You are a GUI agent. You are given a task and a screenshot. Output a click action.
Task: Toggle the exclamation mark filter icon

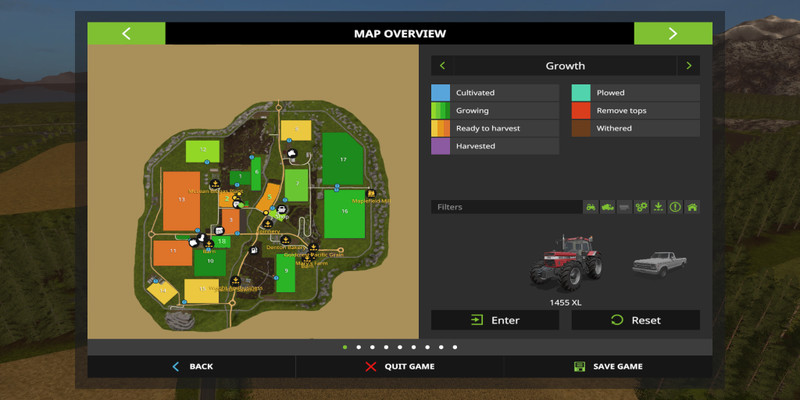674,207
